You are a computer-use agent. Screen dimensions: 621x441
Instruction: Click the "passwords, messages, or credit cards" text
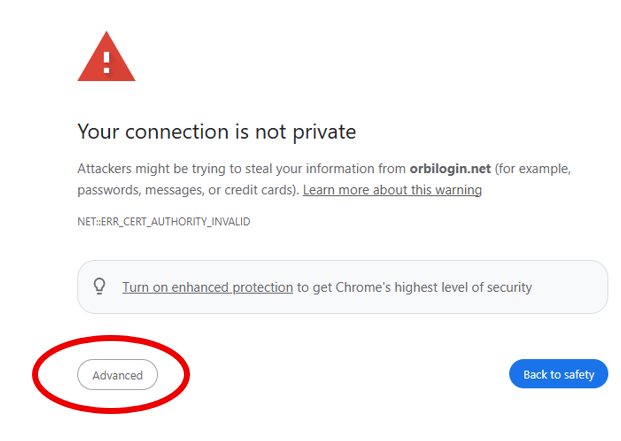[x=187, y=190]
